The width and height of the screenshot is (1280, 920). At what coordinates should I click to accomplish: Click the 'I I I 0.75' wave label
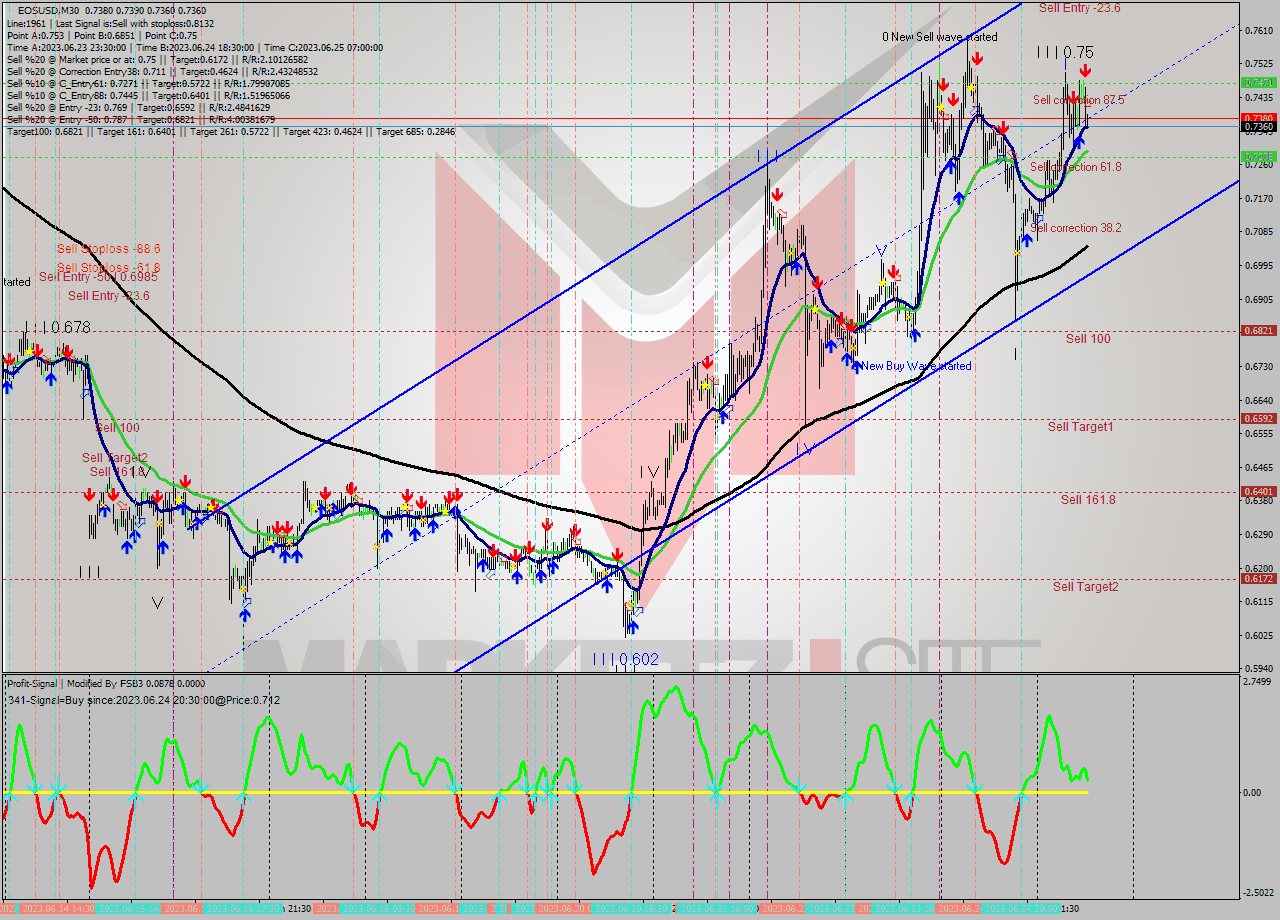[1064, 52]
